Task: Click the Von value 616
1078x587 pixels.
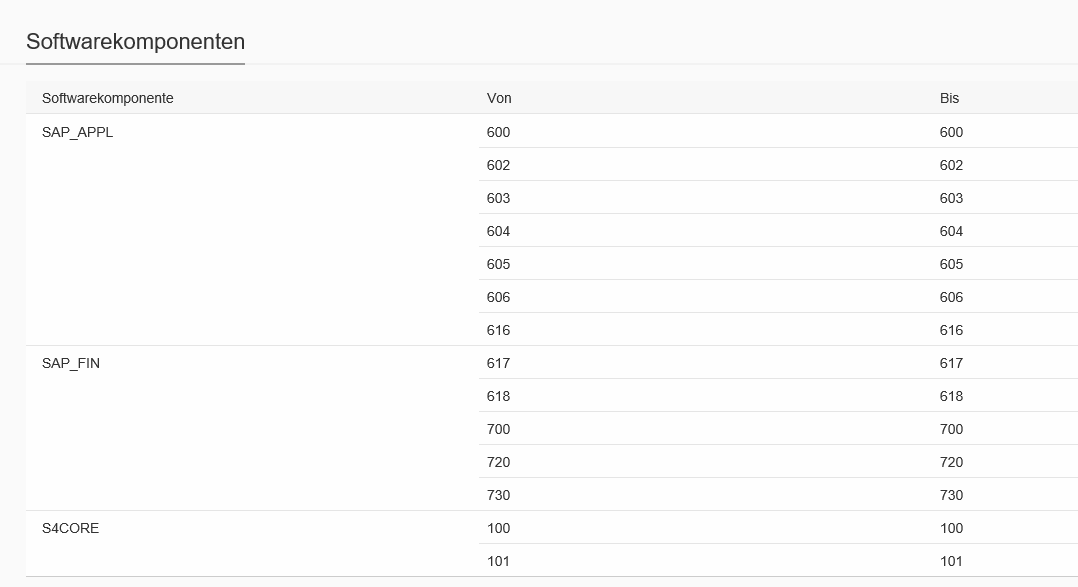Action: (498, 330)
